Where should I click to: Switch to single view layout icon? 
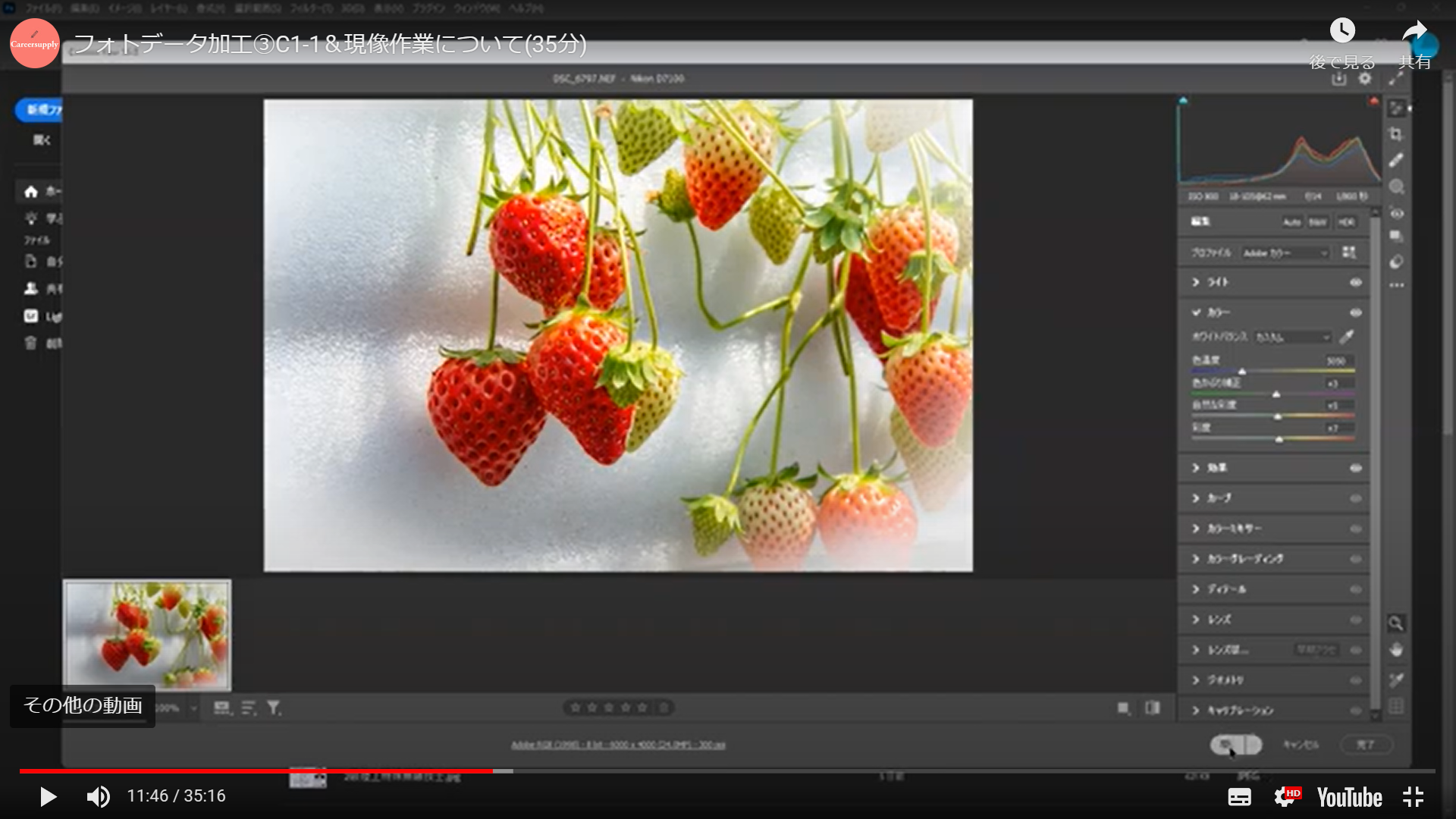click(1124, 708)
